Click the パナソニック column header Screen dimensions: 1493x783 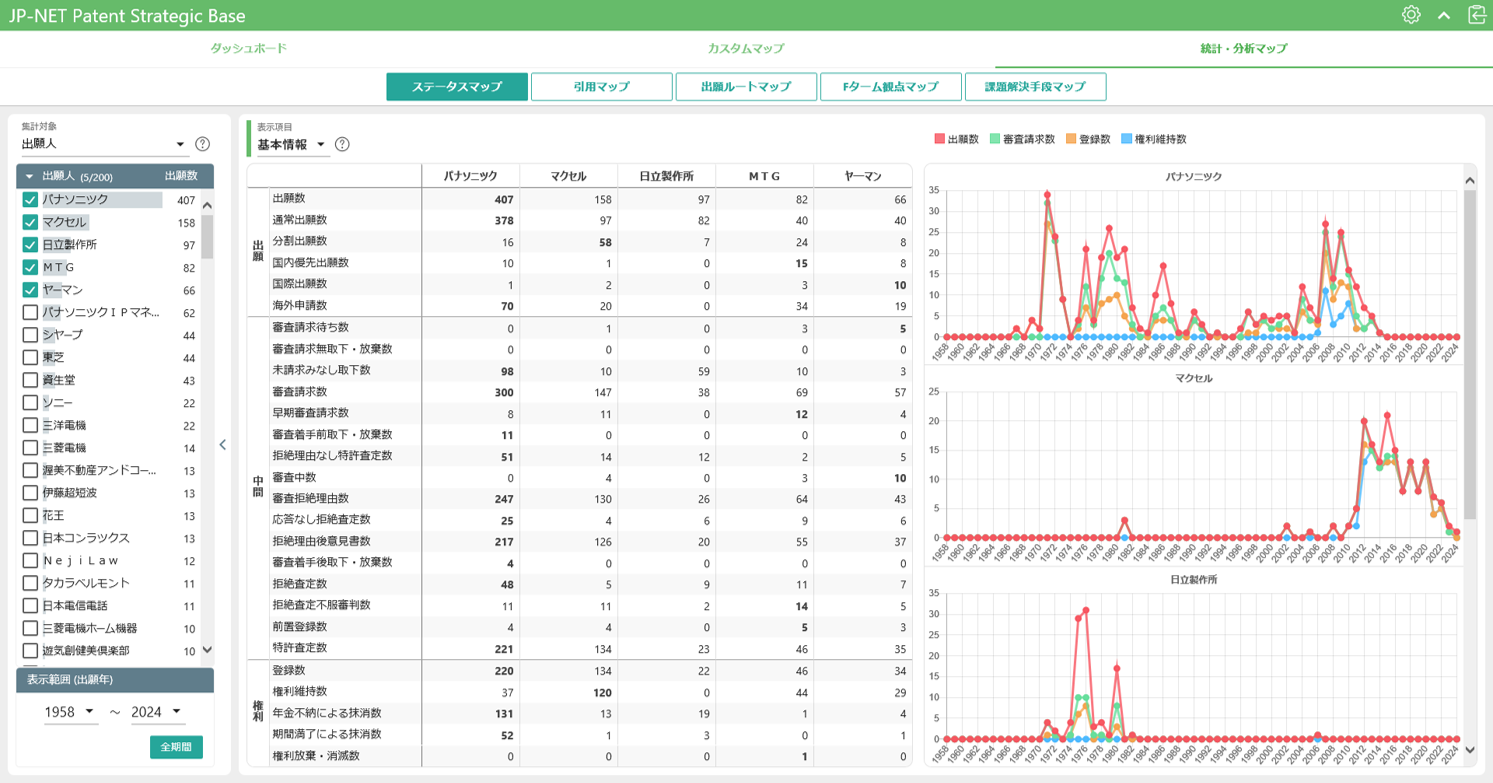click(x=470, y=176)
